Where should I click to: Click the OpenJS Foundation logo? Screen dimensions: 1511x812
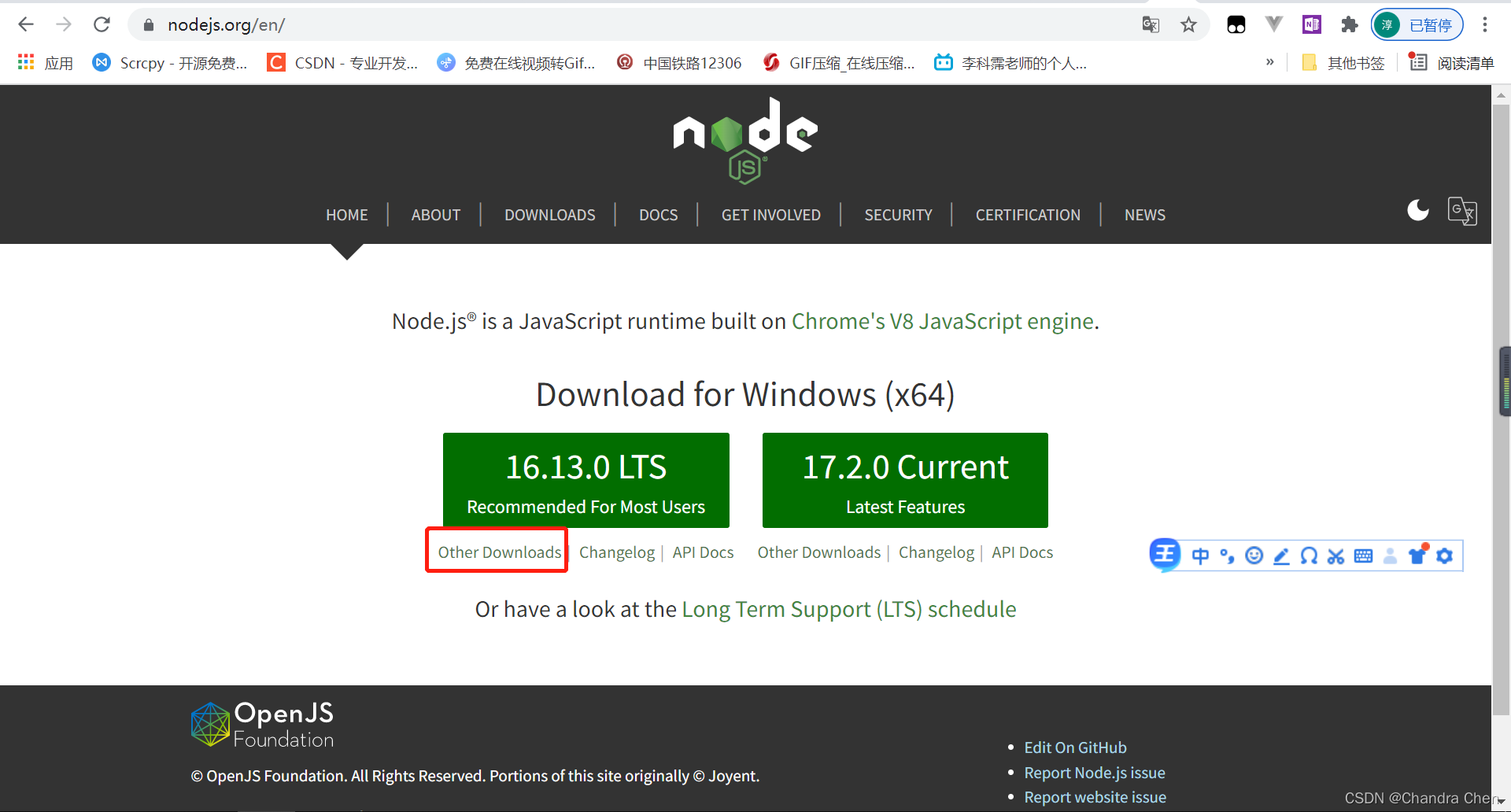[262, 724]
